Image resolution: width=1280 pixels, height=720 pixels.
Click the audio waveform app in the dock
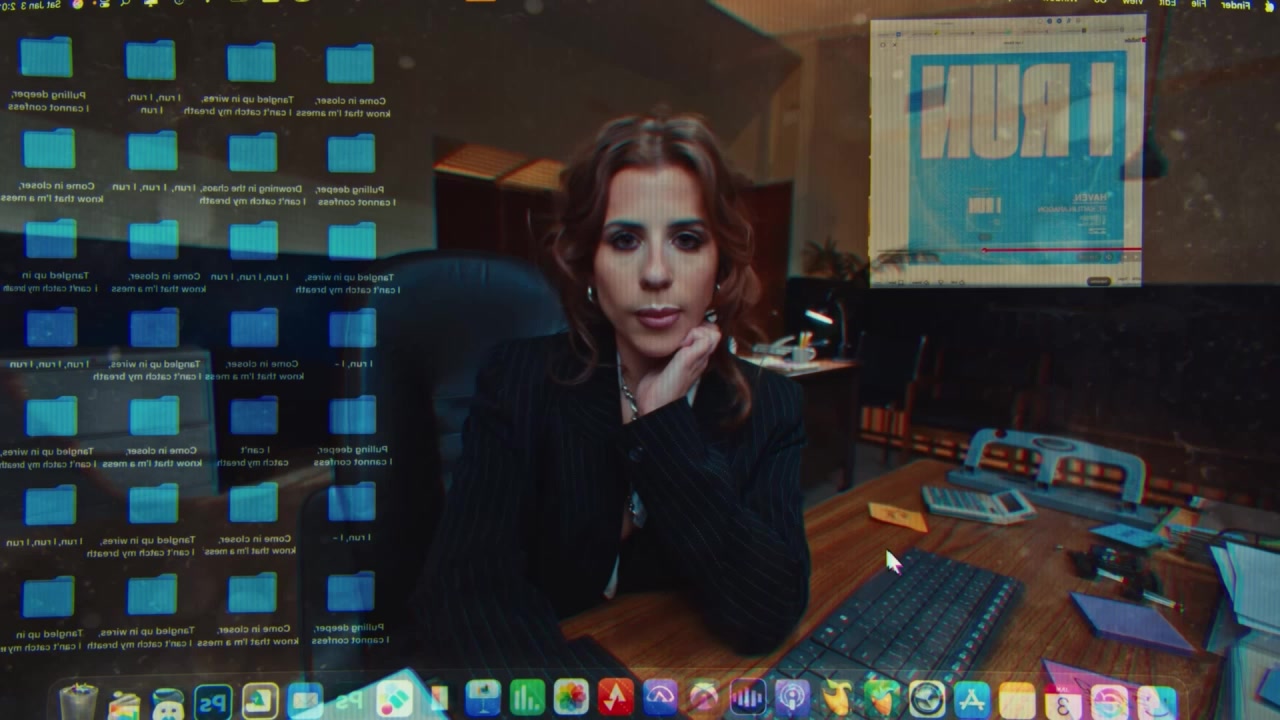pyautogui.click(x=747, y=698)
